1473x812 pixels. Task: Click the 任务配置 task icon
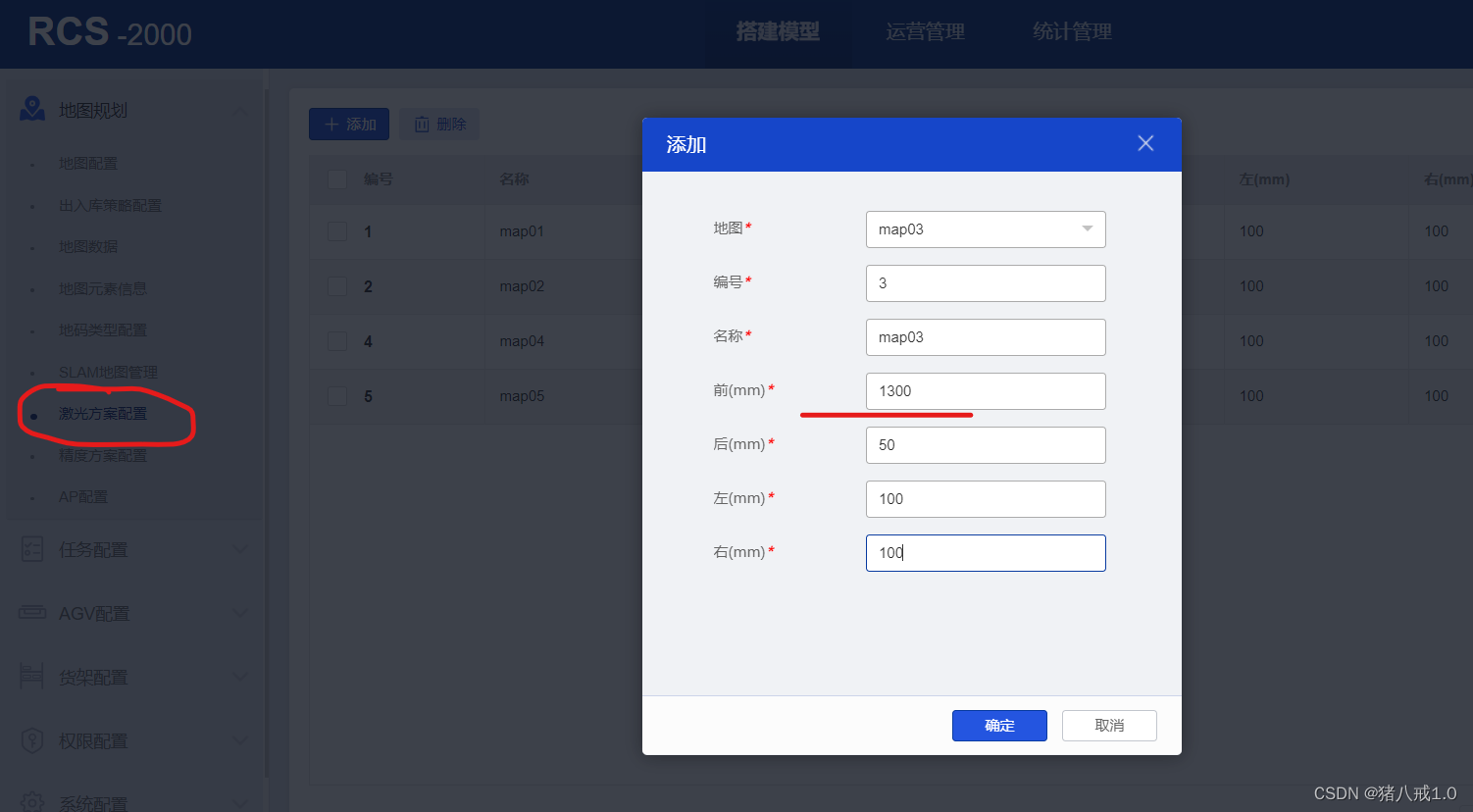tap(32, 549)
